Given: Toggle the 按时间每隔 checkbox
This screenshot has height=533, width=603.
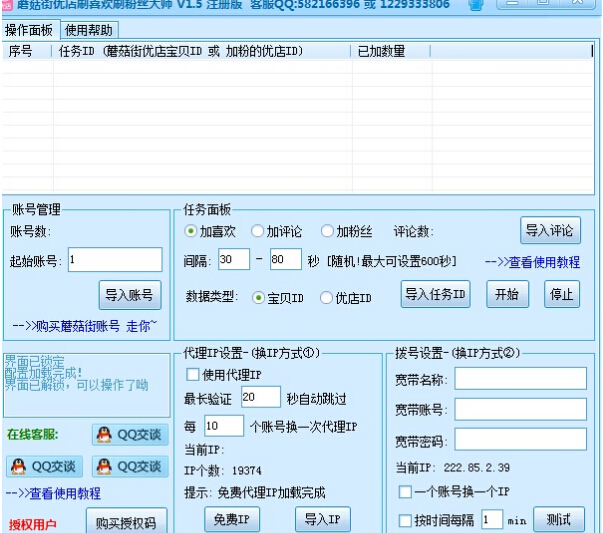Looking at the screenshot, I should [x=436, y=521].
